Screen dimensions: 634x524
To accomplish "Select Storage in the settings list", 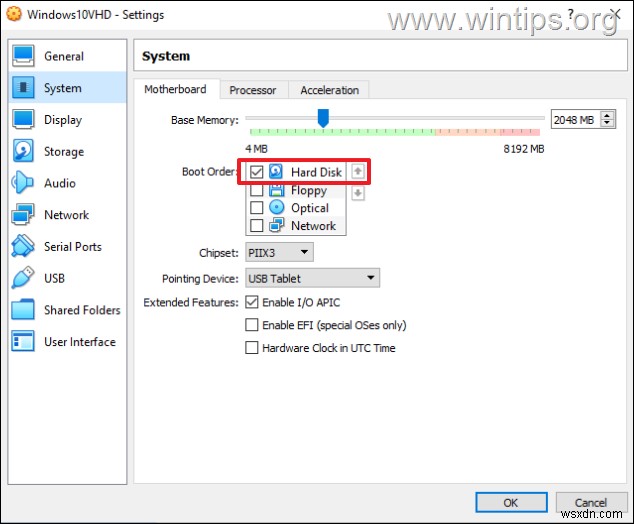I will (x=68, y=151).
